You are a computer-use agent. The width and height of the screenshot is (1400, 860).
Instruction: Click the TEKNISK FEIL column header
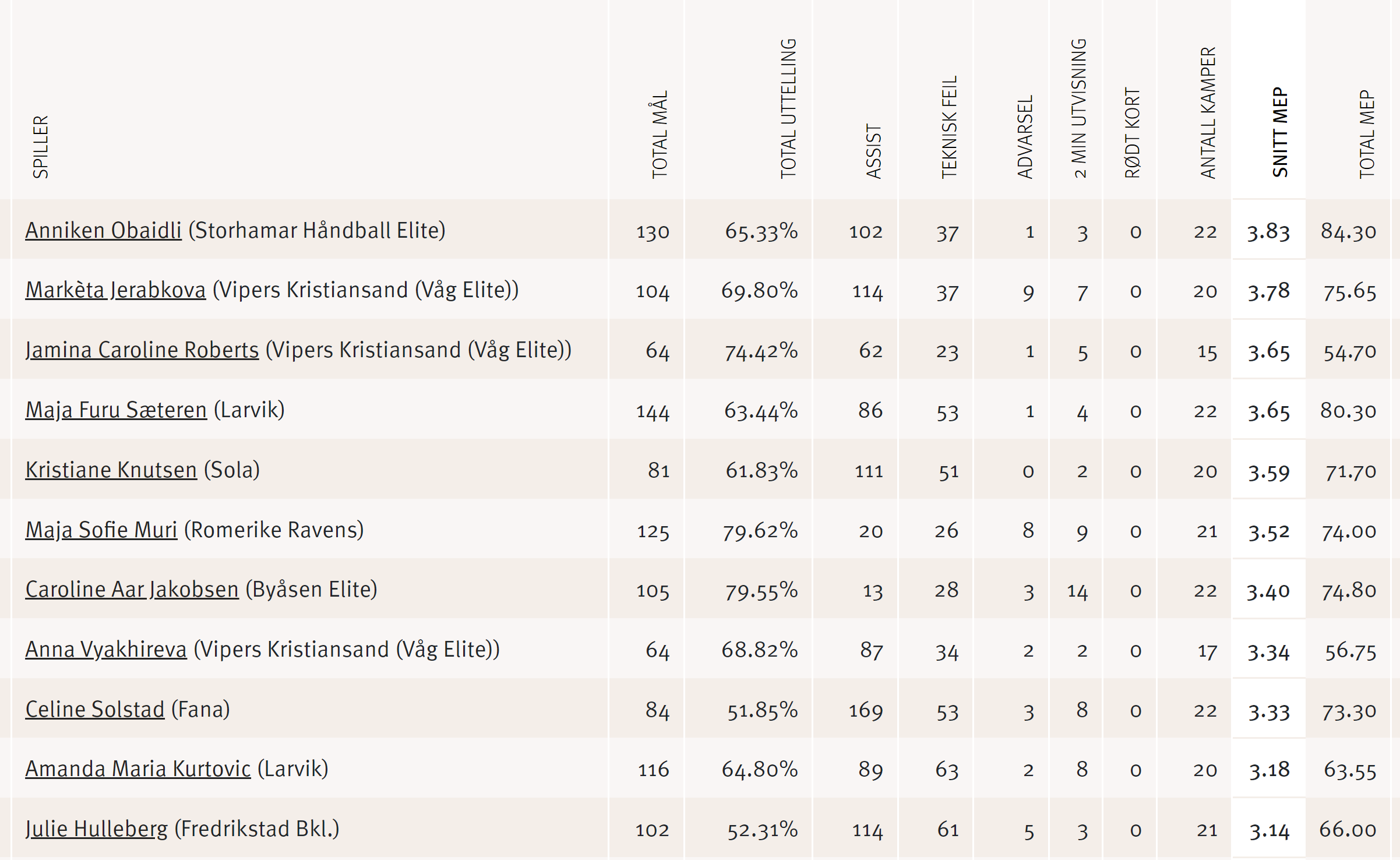click(x=950, y=127)
